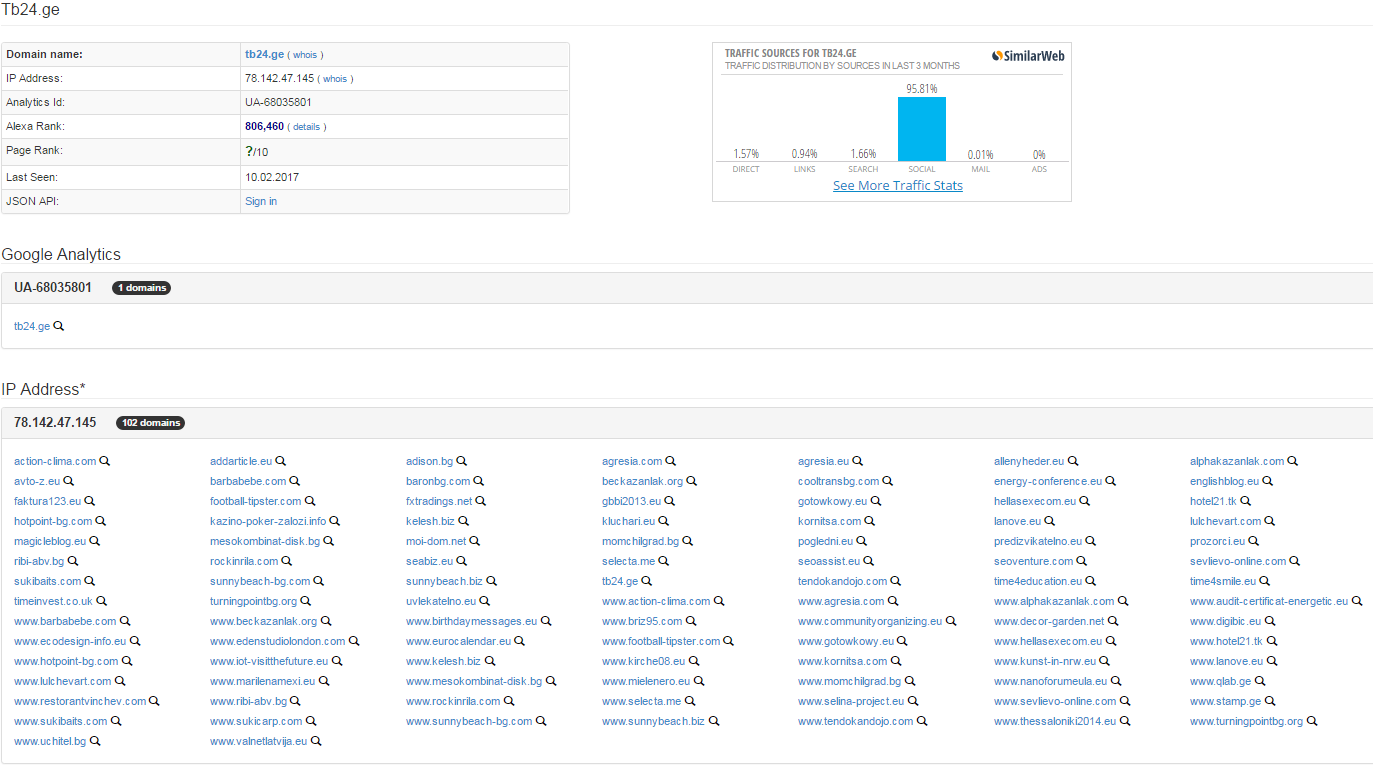1373x765 pixels.
Task: Click the search icon beside addarticle.eu
Action: 281,461
